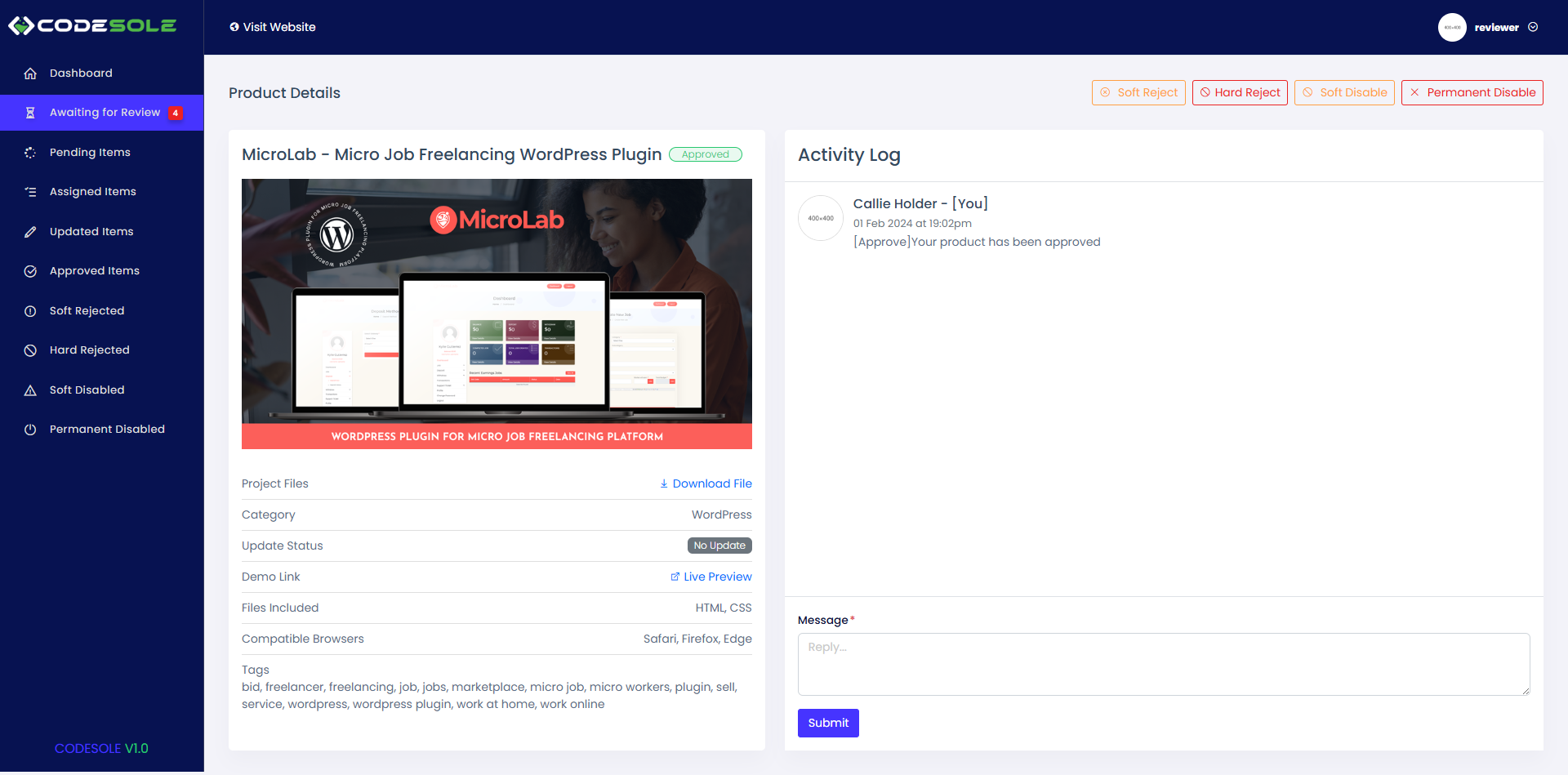Click the reviewer profile avatar
This screenshot has width=1568, height=775.
(1452, 27)
